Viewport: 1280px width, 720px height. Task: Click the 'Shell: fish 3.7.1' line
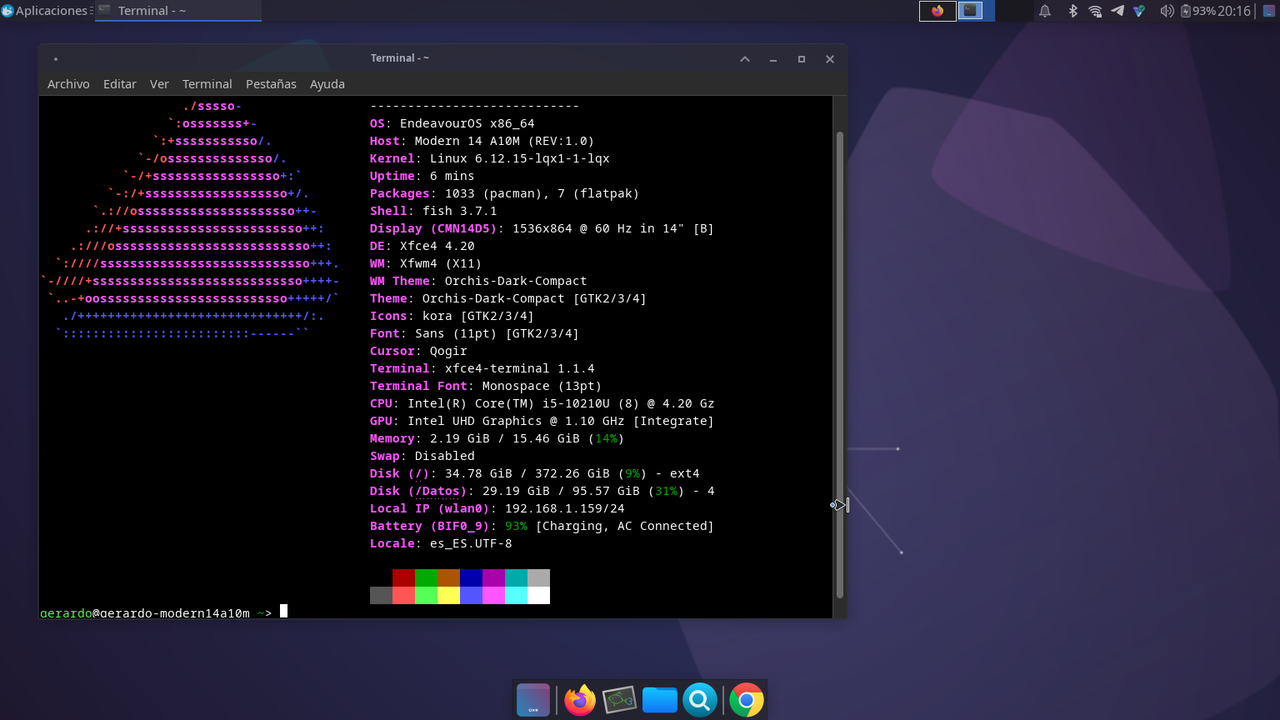coord(433,211)
